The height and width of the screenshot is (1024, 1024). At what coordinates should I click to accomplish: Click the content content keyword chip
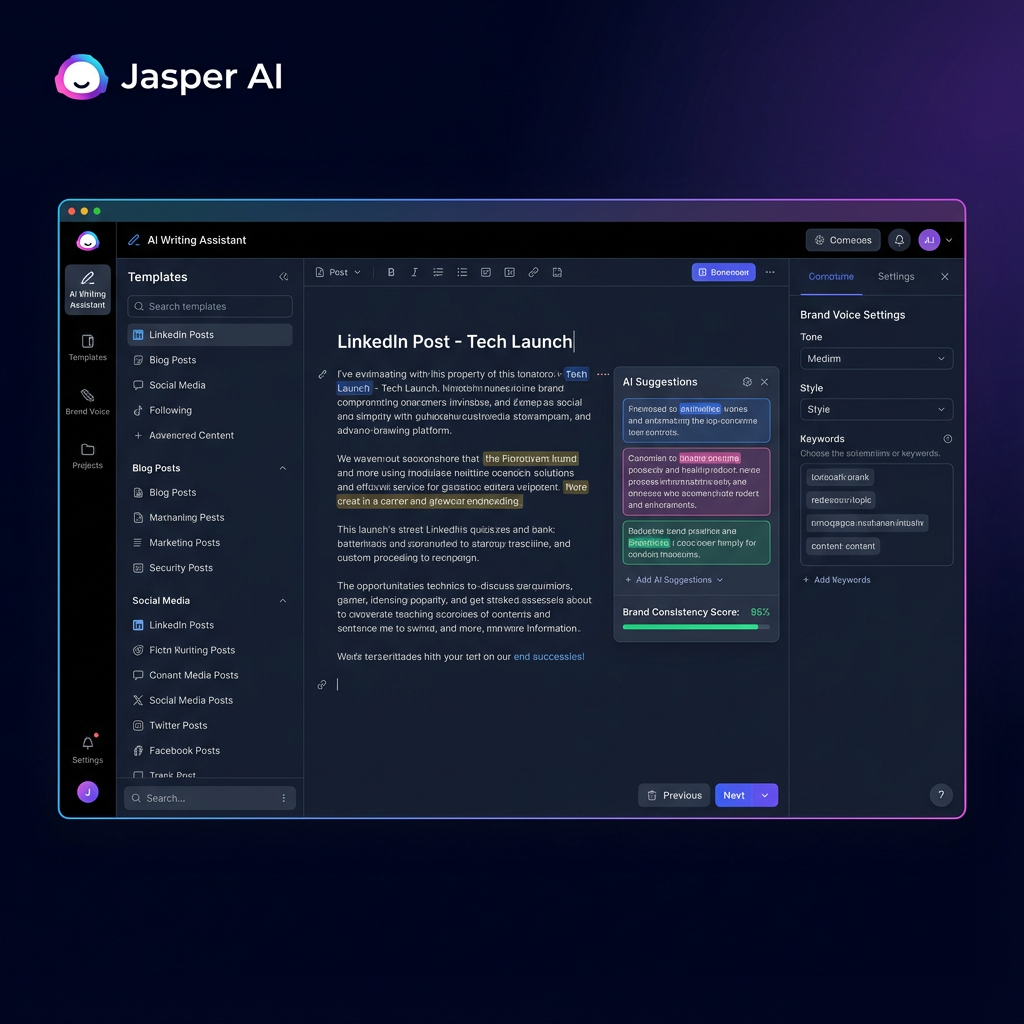[x=842, y=546]
